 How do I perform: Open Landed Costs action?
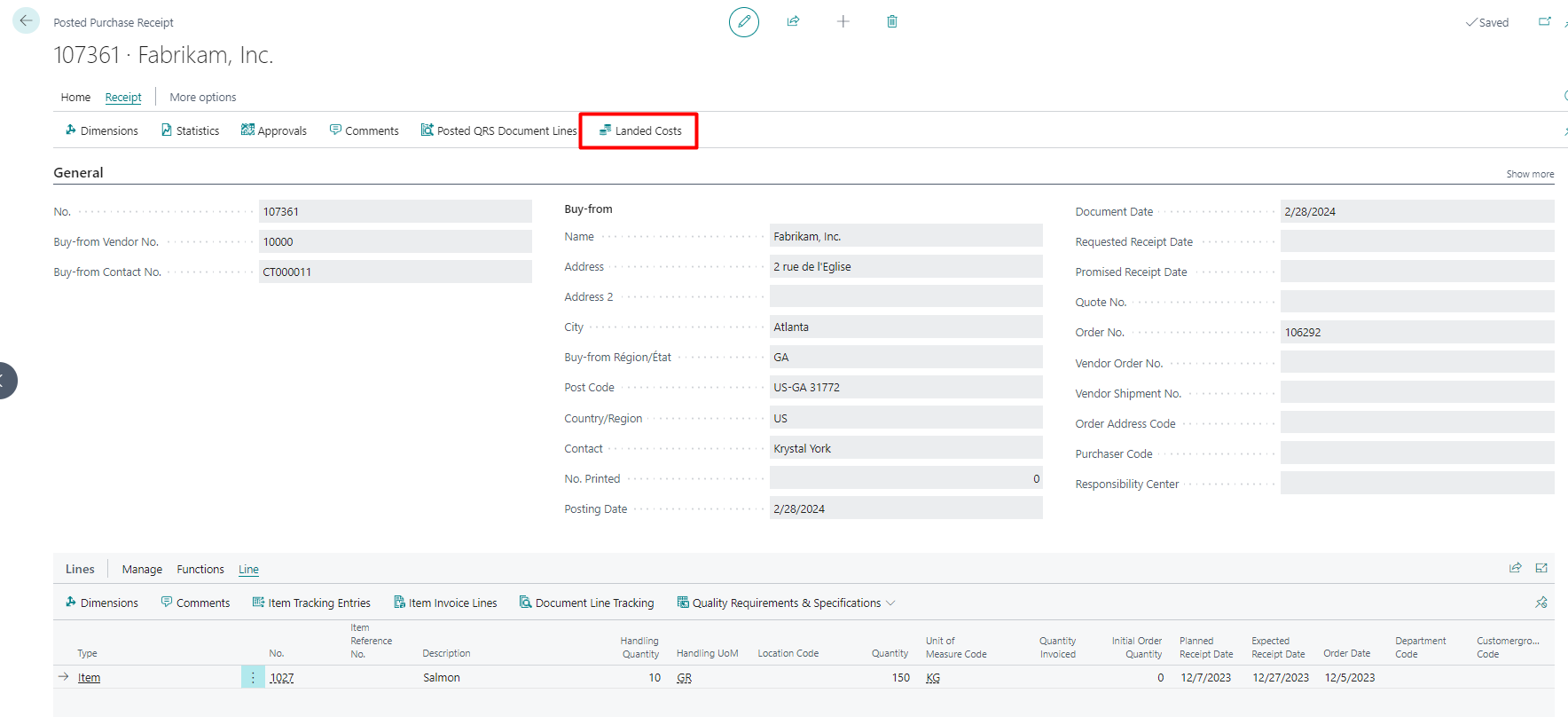click(x=639, y=130)
